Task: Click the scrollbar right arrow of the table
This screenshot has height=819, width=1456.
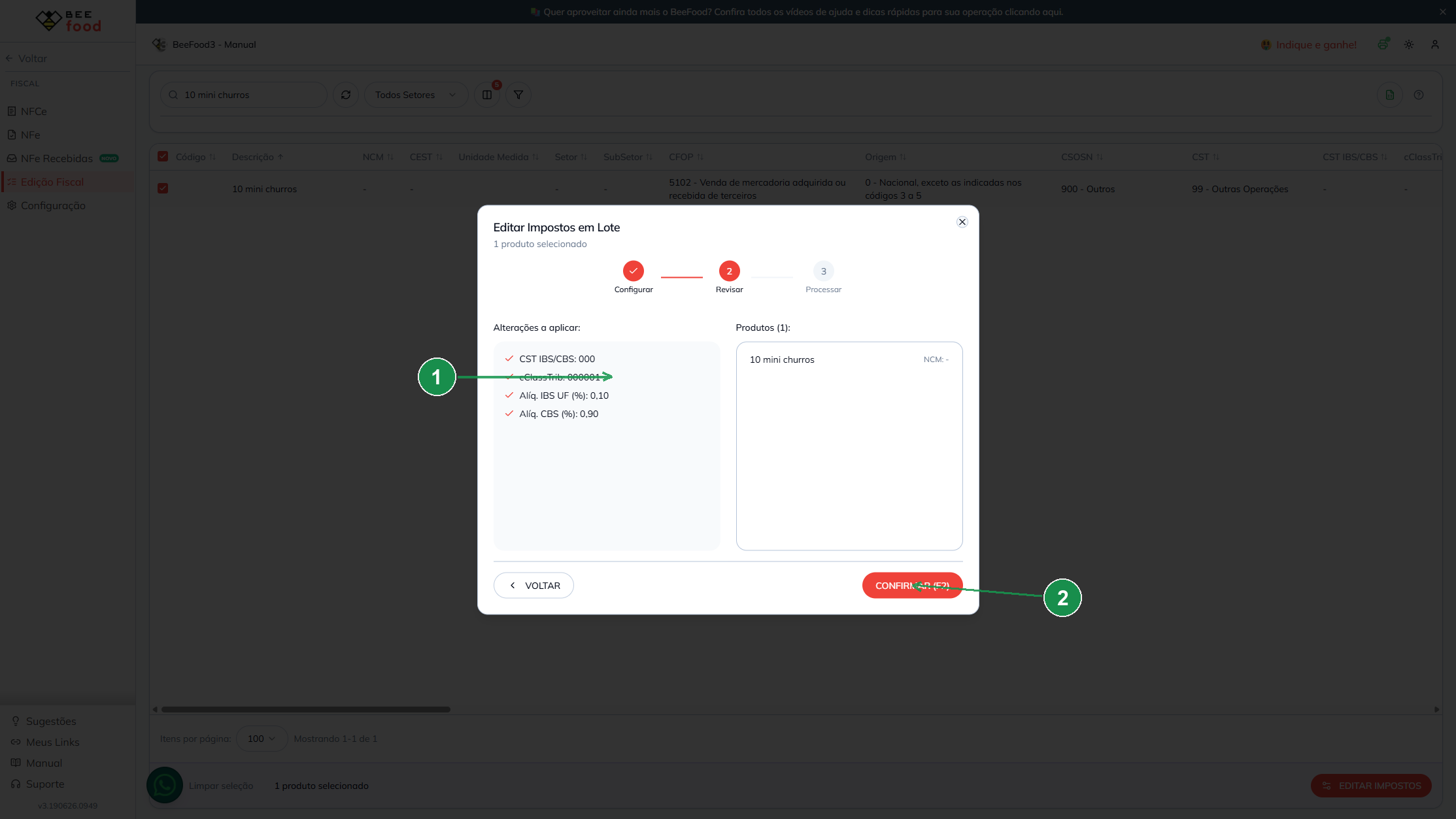Action: click(x=1436, y=709)
